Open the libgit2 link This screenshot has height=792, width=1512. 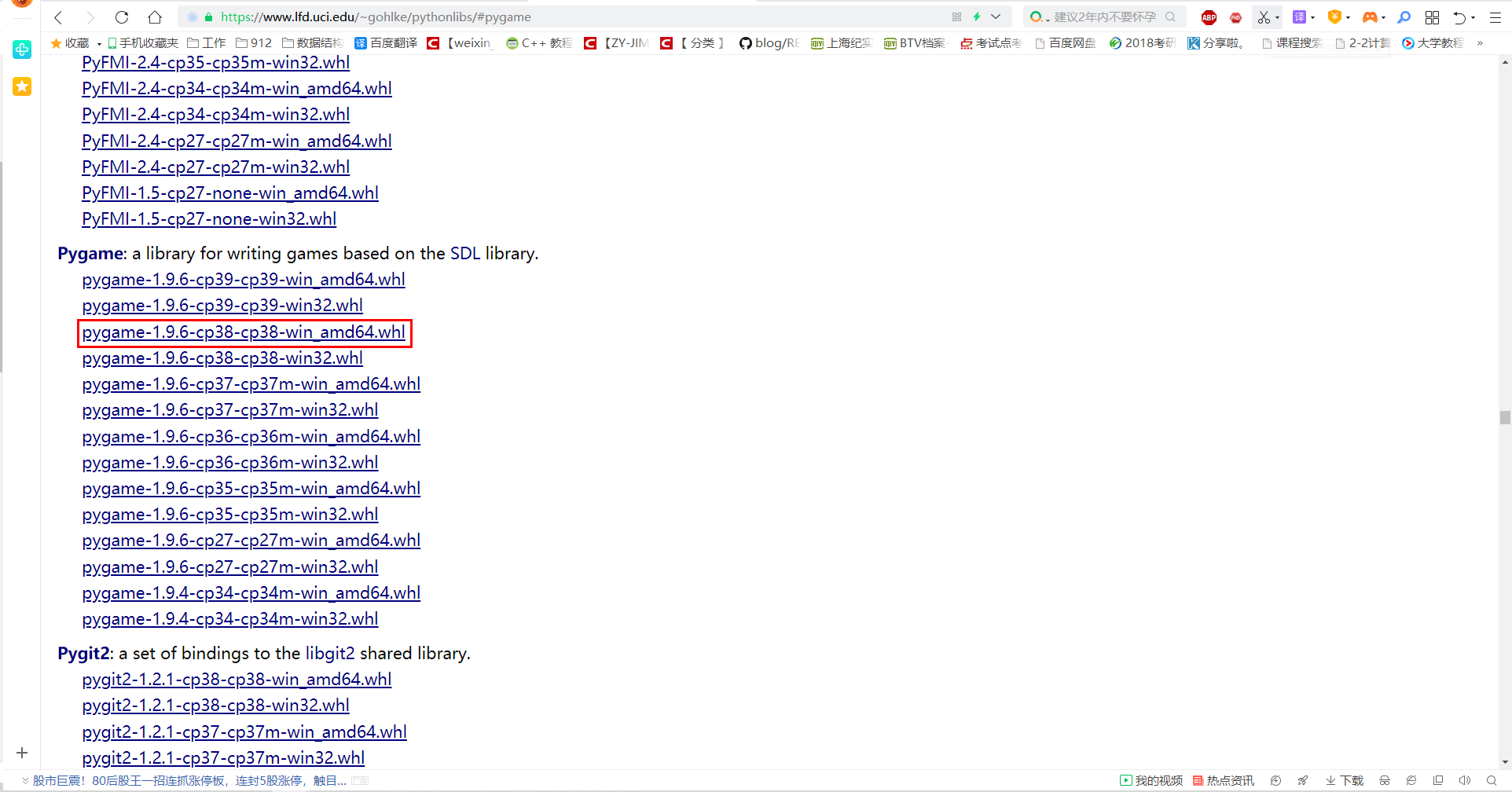pyautogui.click(x=330, y=654)
